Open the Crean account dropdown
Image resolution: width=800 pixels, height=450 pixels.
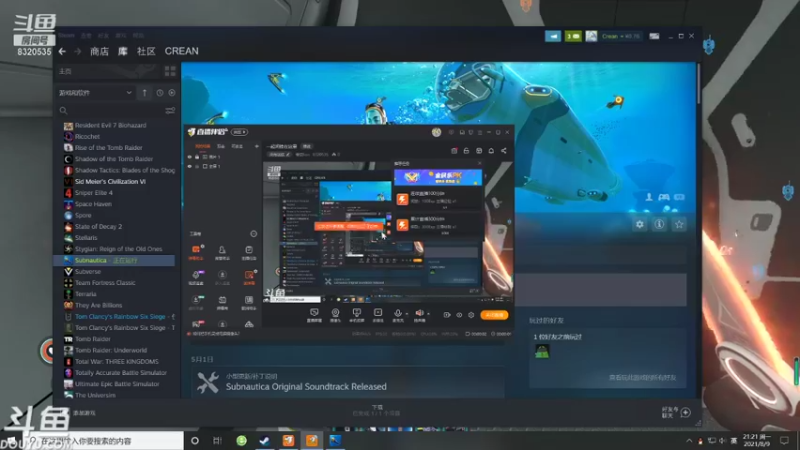(620, 36)
